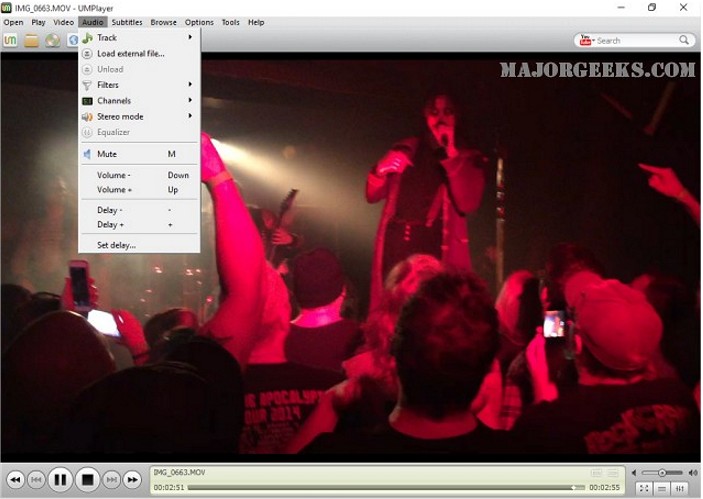Click the Unload menu entry
This screenshot has height=499, width=703.
(x=139, y=69)
